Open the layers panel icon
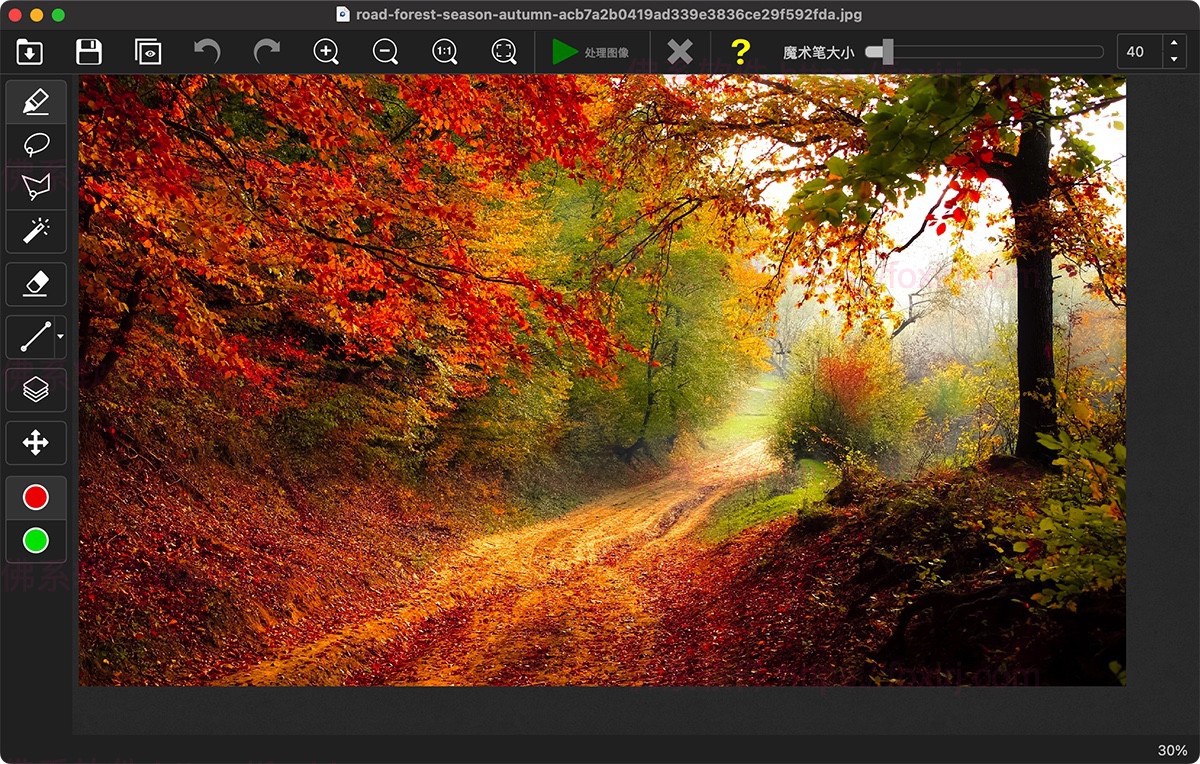 point(36,390)
